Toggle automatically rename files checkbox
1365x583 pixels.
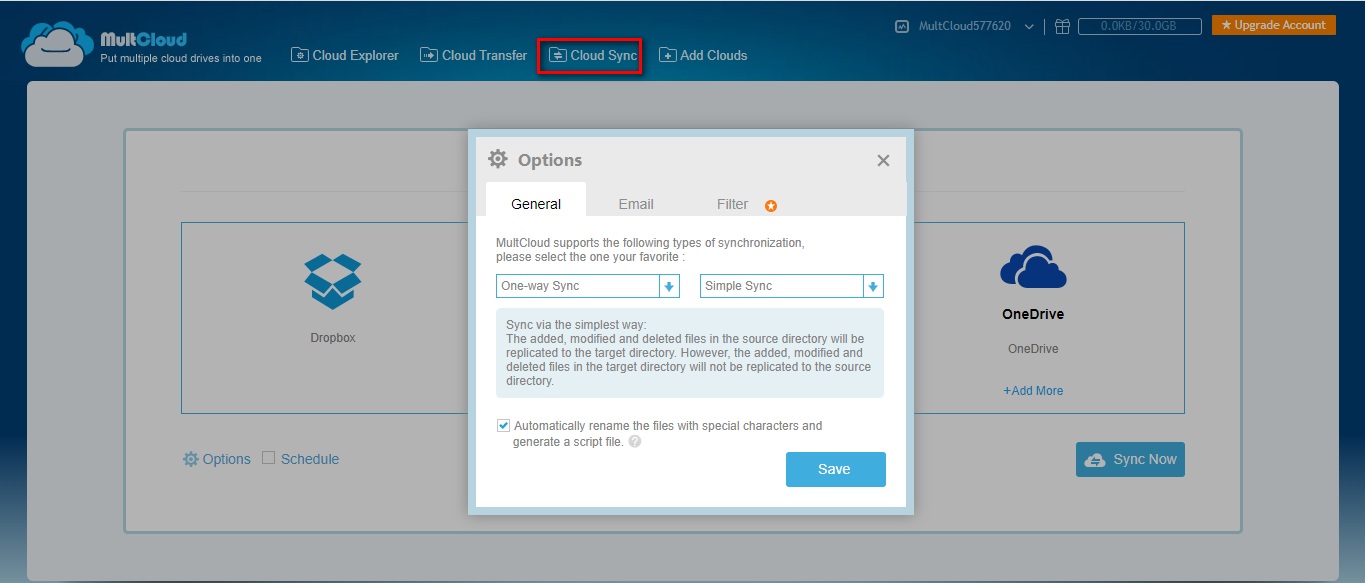(x=504, y=426)
